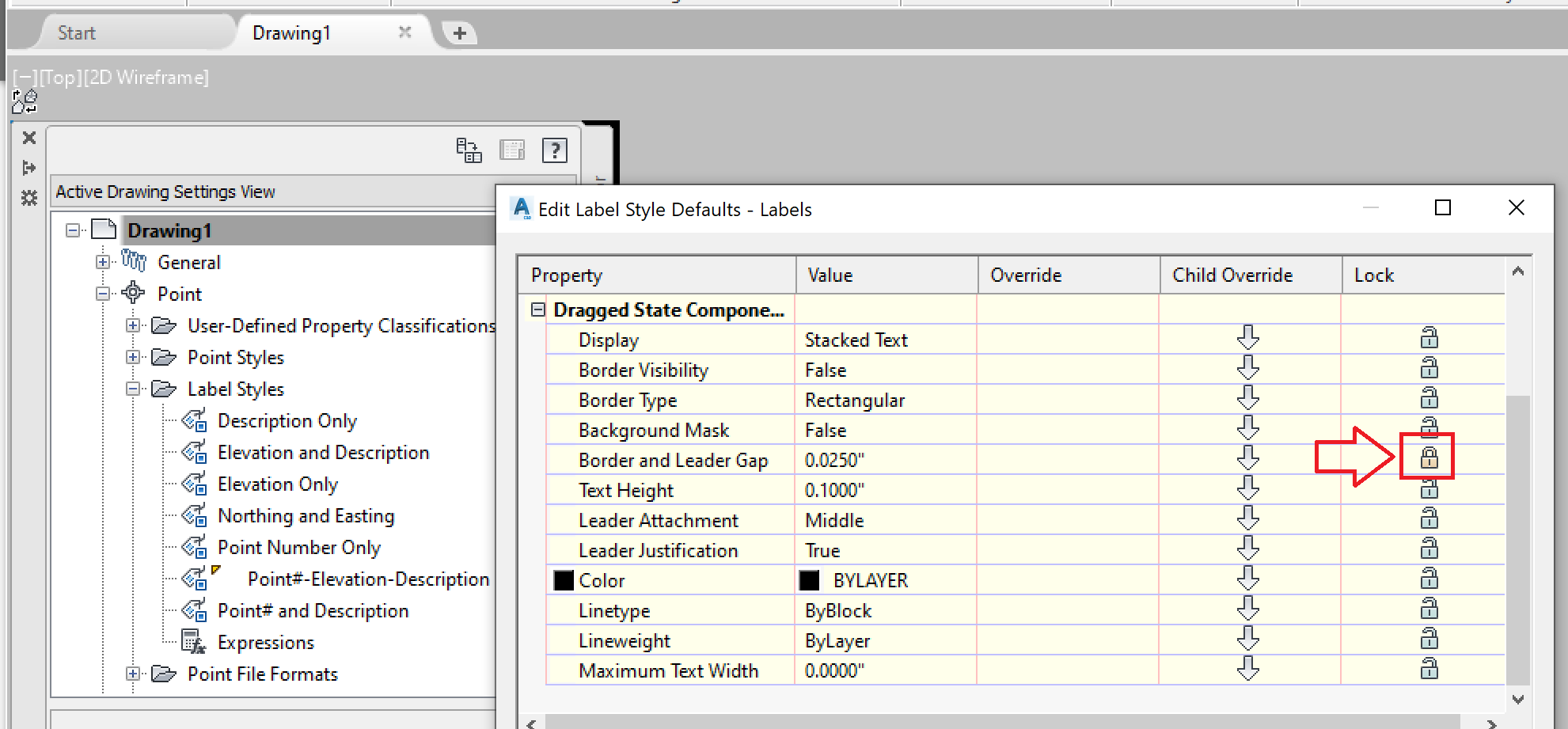The image size is (1568, 729).
Task: Click the Expressions icon in tree
Action: (x=194, y=642)
